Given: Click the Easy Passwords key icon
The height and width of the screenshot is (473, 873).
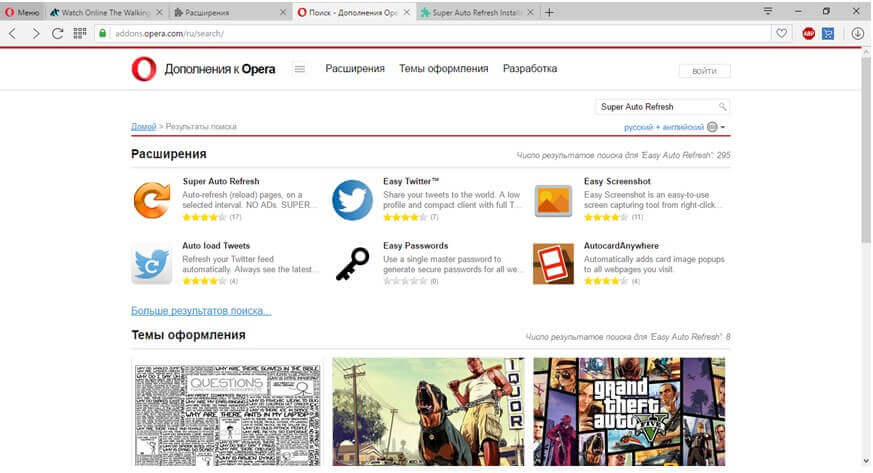Looking at the screenshot, I should pos(352,264).
